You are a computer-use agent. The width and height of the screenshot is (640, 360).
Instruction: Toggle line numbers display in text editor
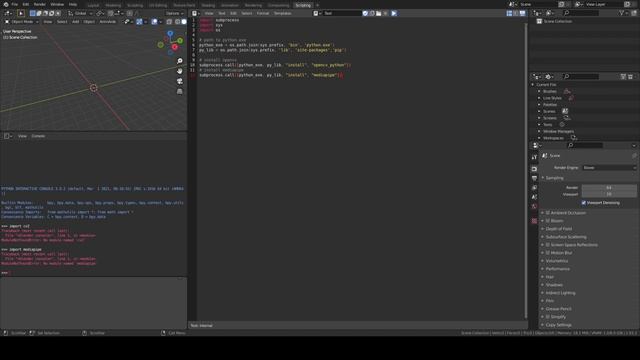509,13
